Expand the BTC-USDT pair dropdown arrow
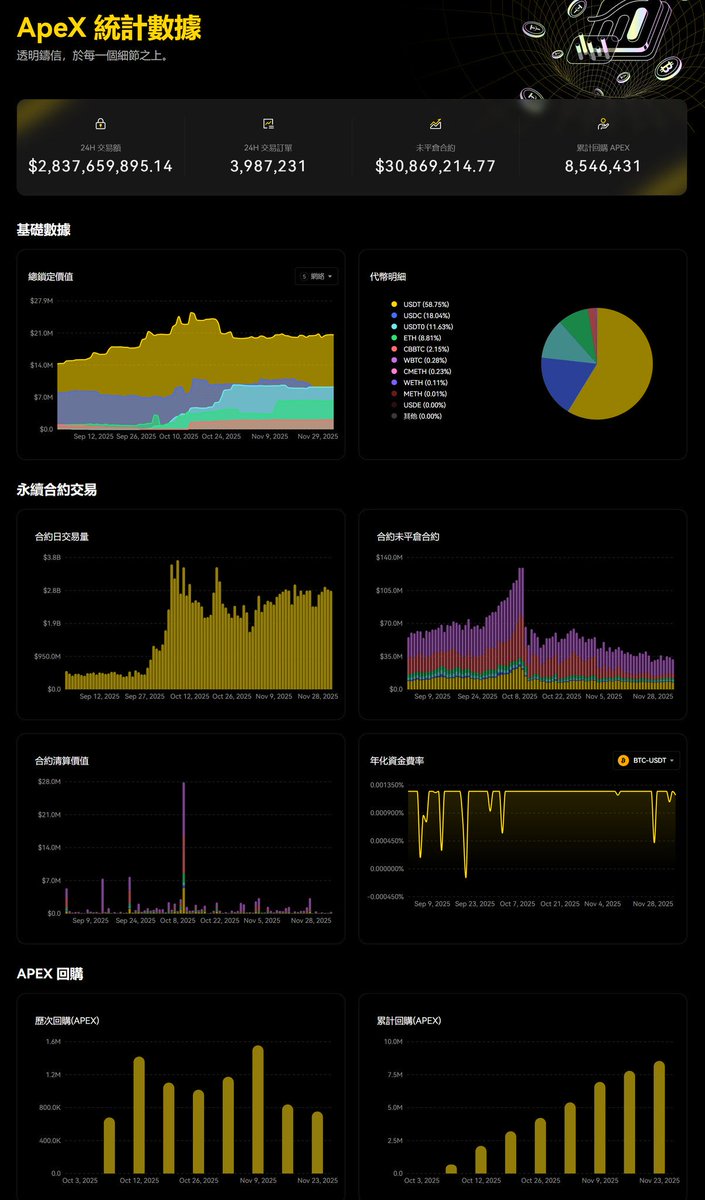The width and height of the screenshot is (705, 1200). [x=672, y=761]
